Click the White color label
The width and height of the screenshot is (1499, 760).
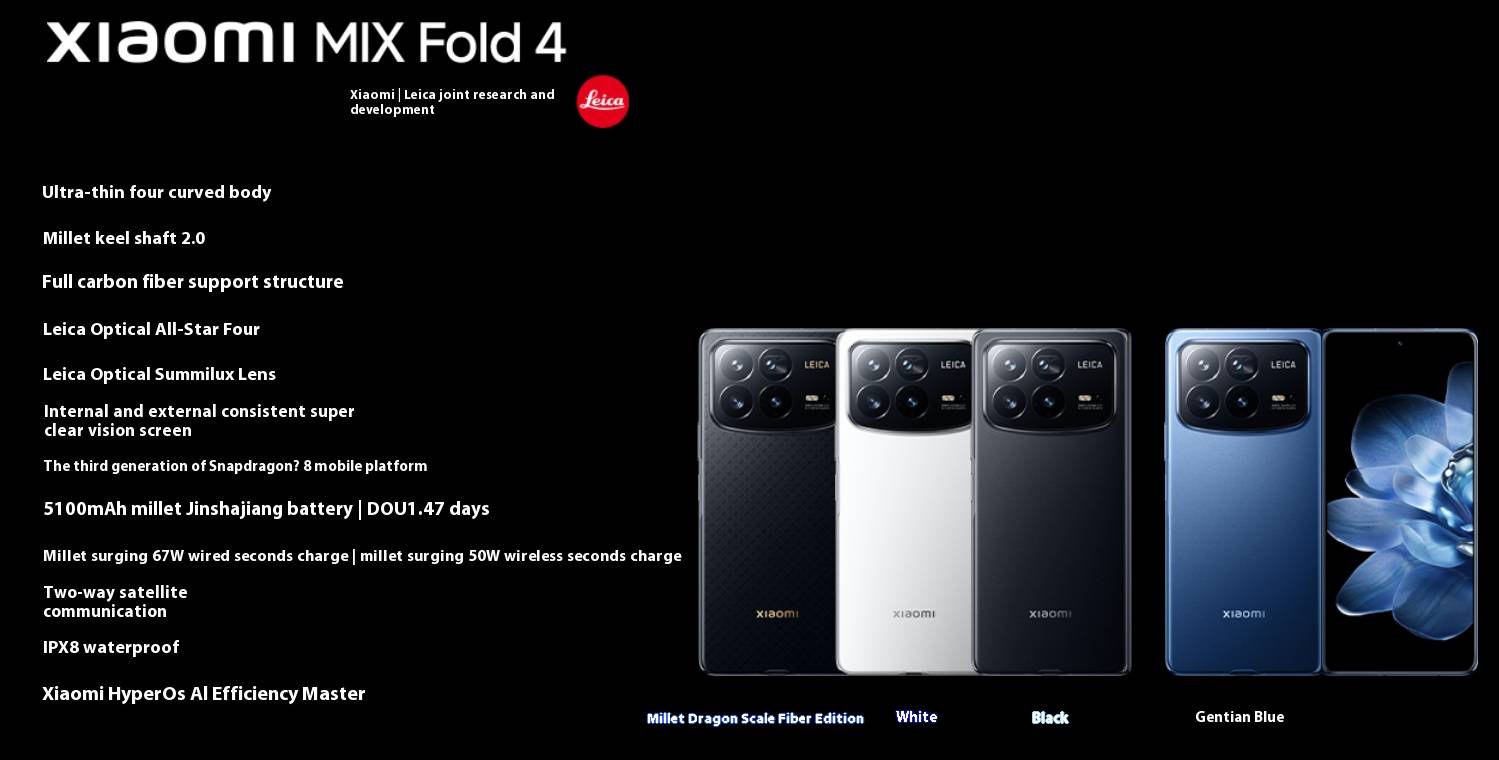point(917,717)
